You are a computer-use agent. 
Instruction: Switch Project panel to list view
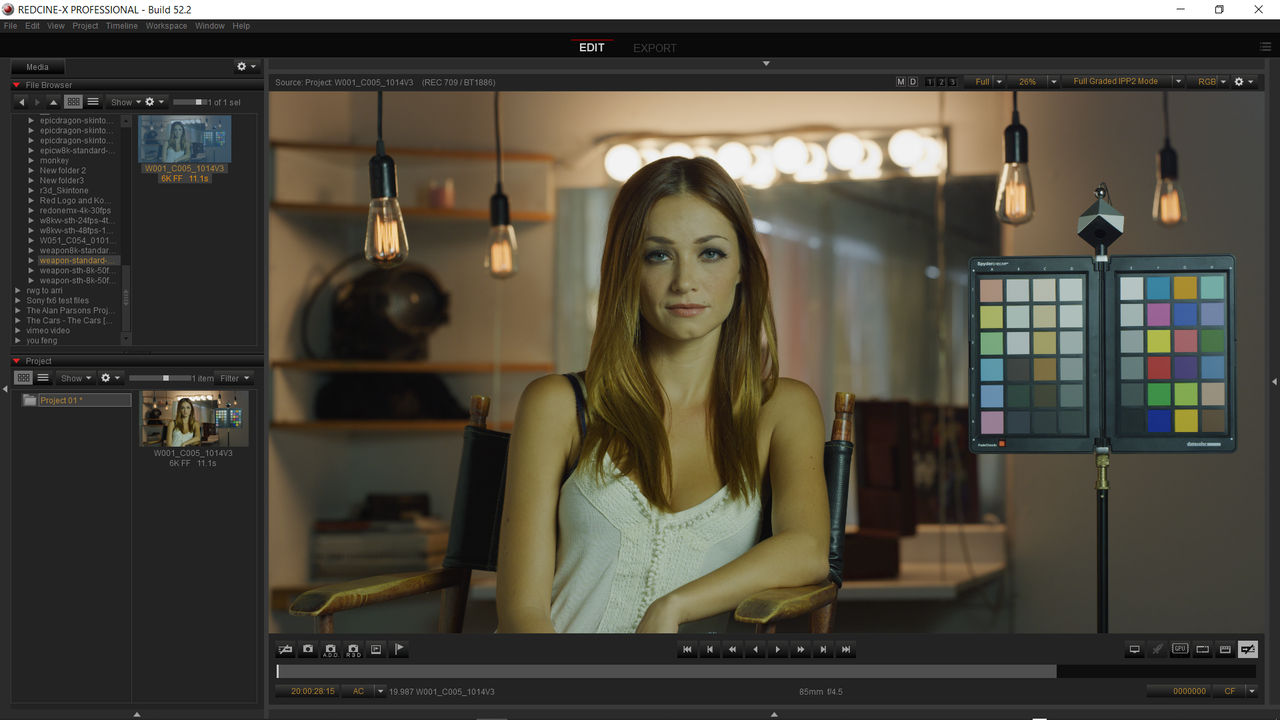point(43,378)
